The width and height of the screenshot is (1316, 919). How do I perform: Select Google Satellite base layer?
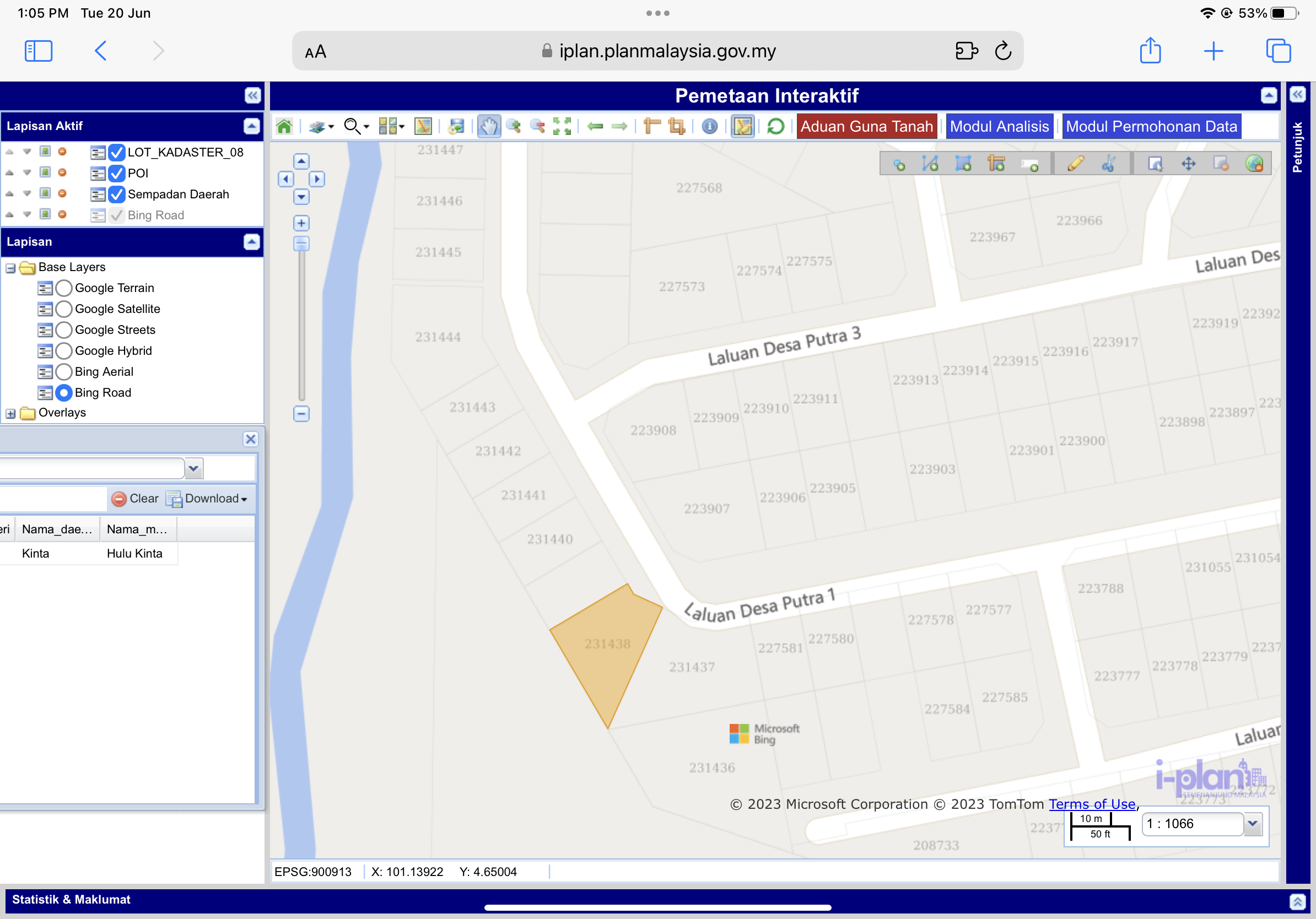click(x=64, y=309)
